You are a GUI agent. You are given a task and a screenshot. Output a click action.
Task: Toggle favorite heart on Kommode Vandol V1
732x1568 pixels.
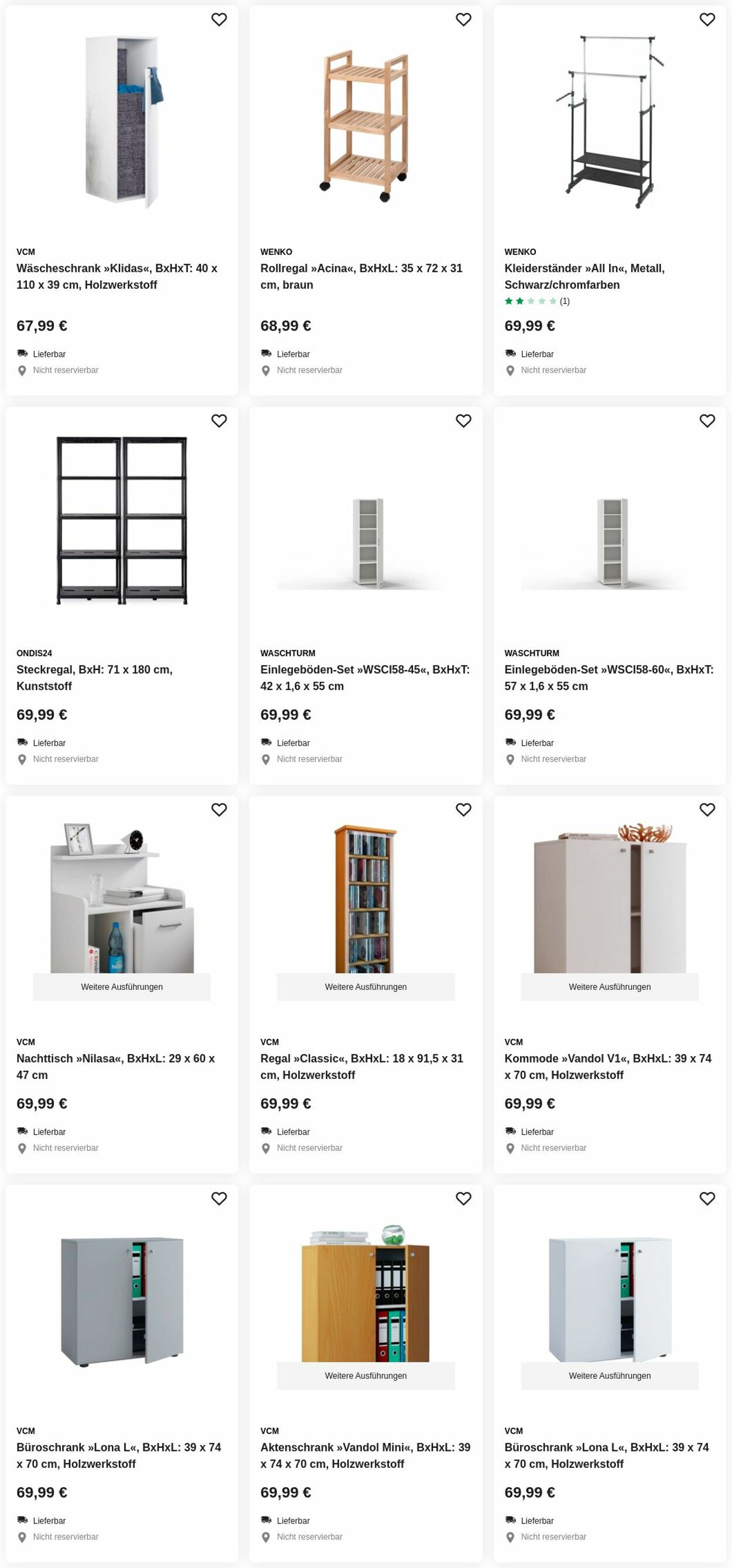[707, 809]
